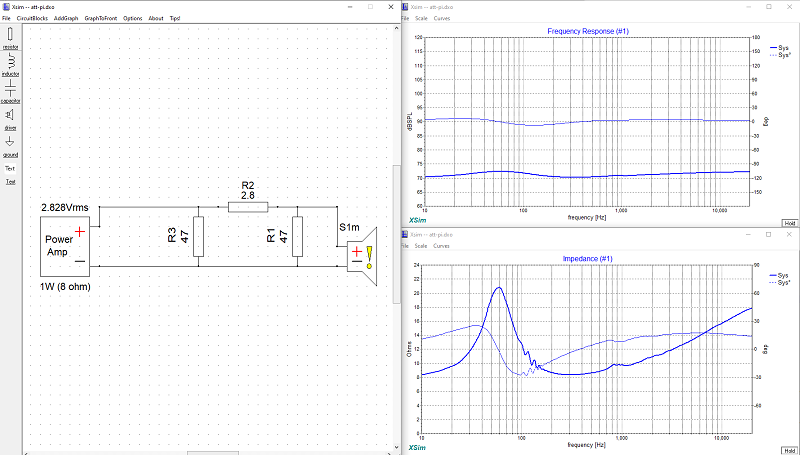Image resolution: width=800 pixels, height=455 pixels.
Task: Choose the first Text tool in sidebar
Action: (x=10, y=168)
